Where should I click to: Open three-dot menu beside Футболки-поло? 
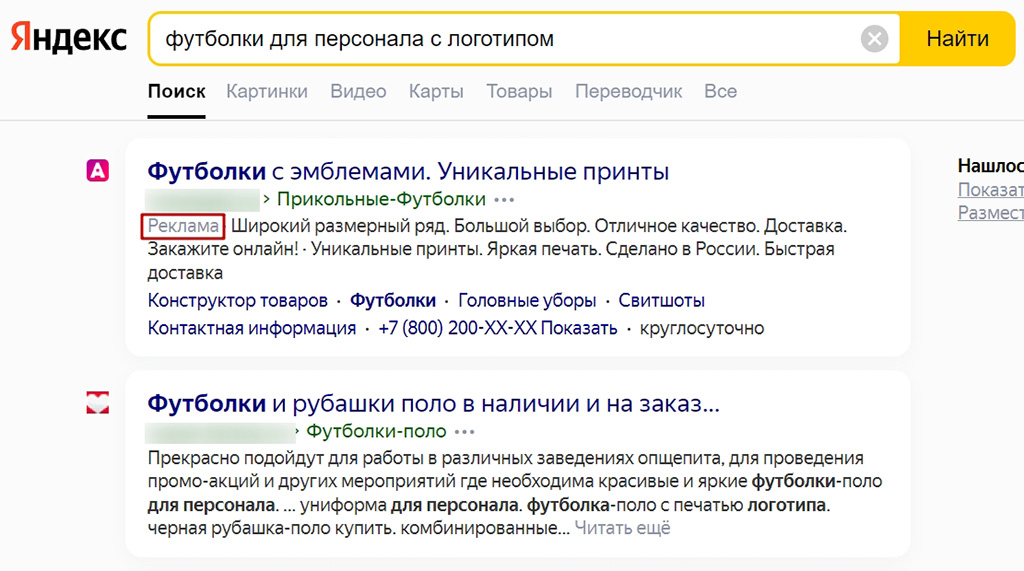[x=464, y=432]
